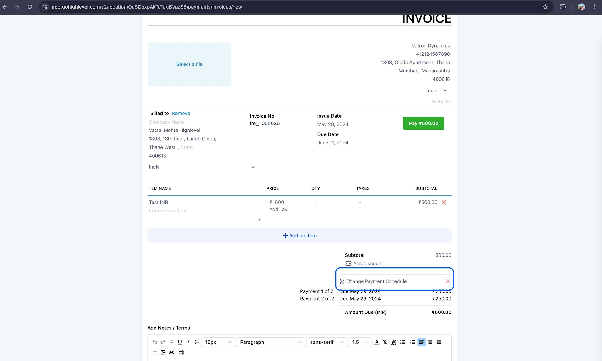Click the discount link below Subtotal
The image size is (602, 361).
364,263
